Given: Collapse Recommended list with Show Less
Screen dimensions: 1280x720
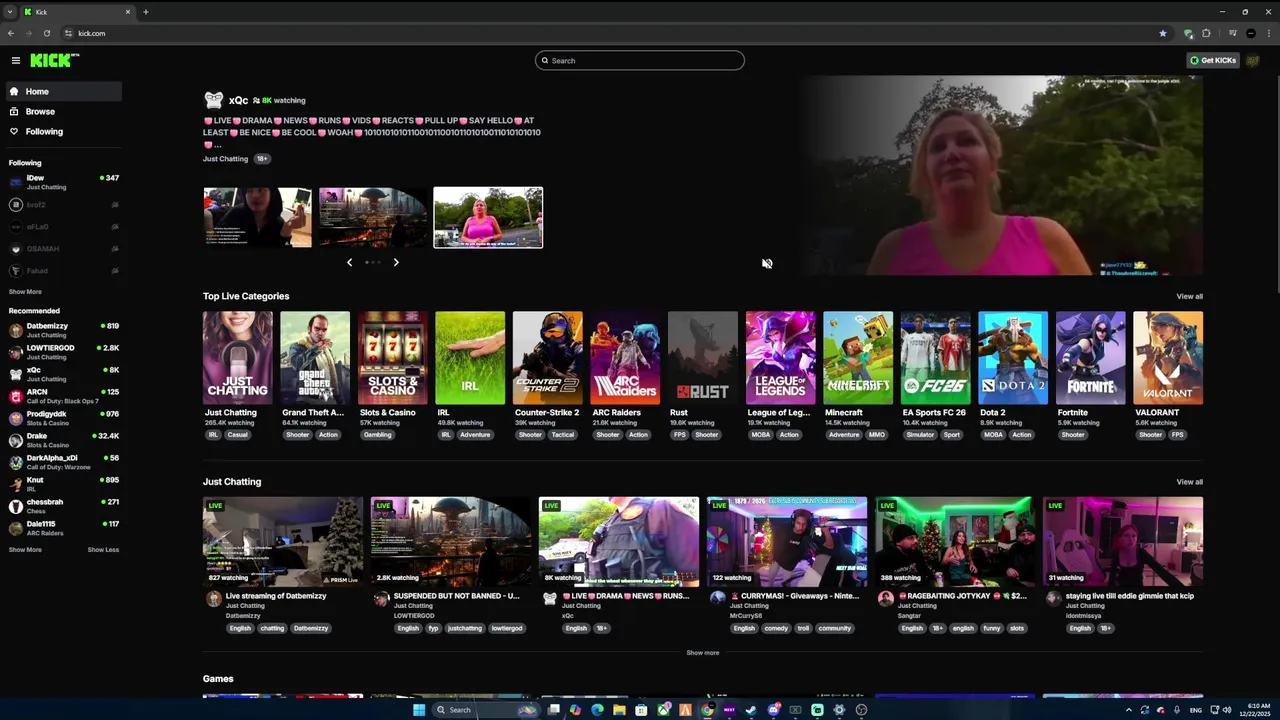Looking at the screenshot, I should [103, 550].
